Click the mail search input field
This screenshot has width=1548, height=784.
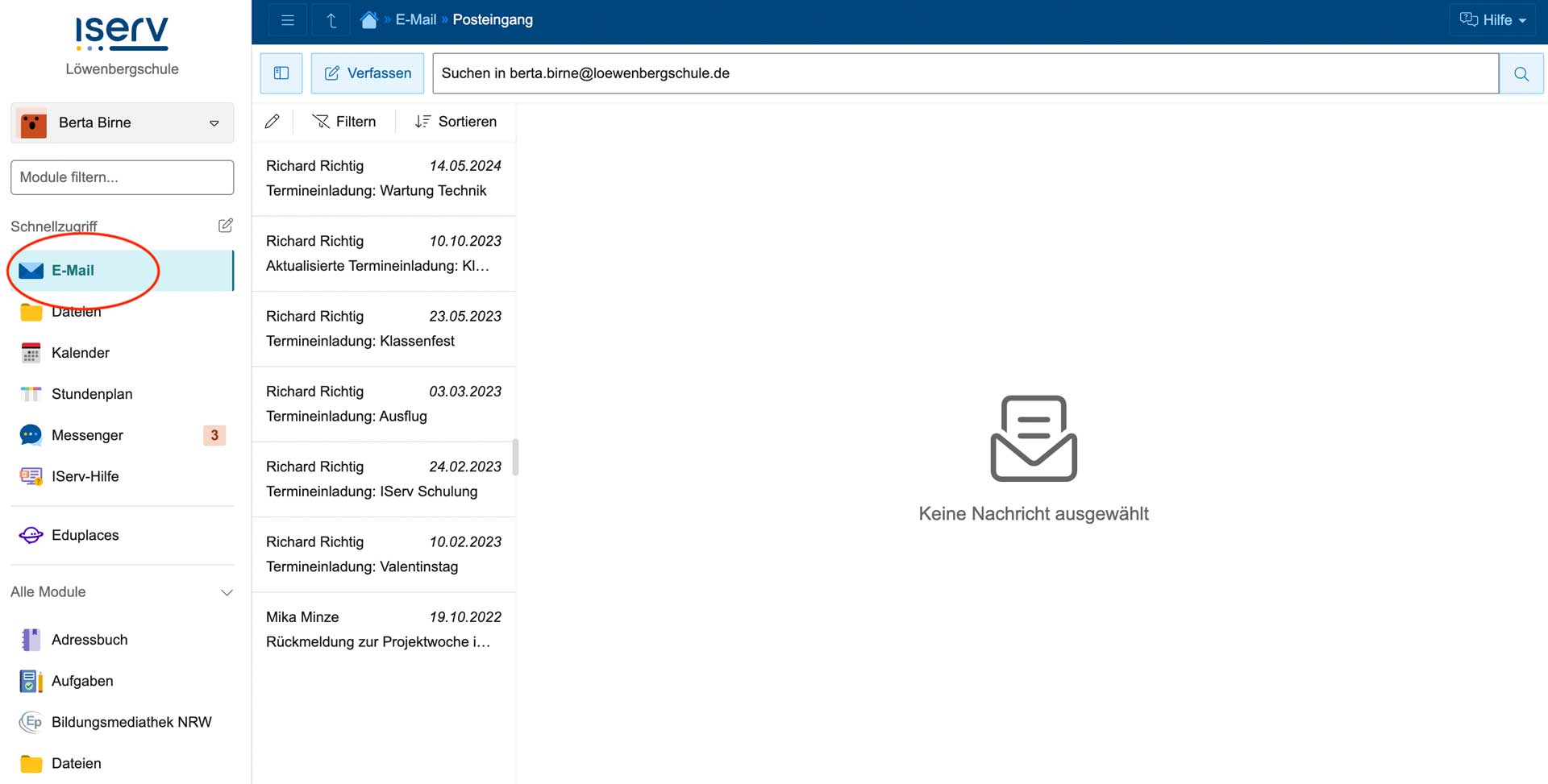pos(966,73)
